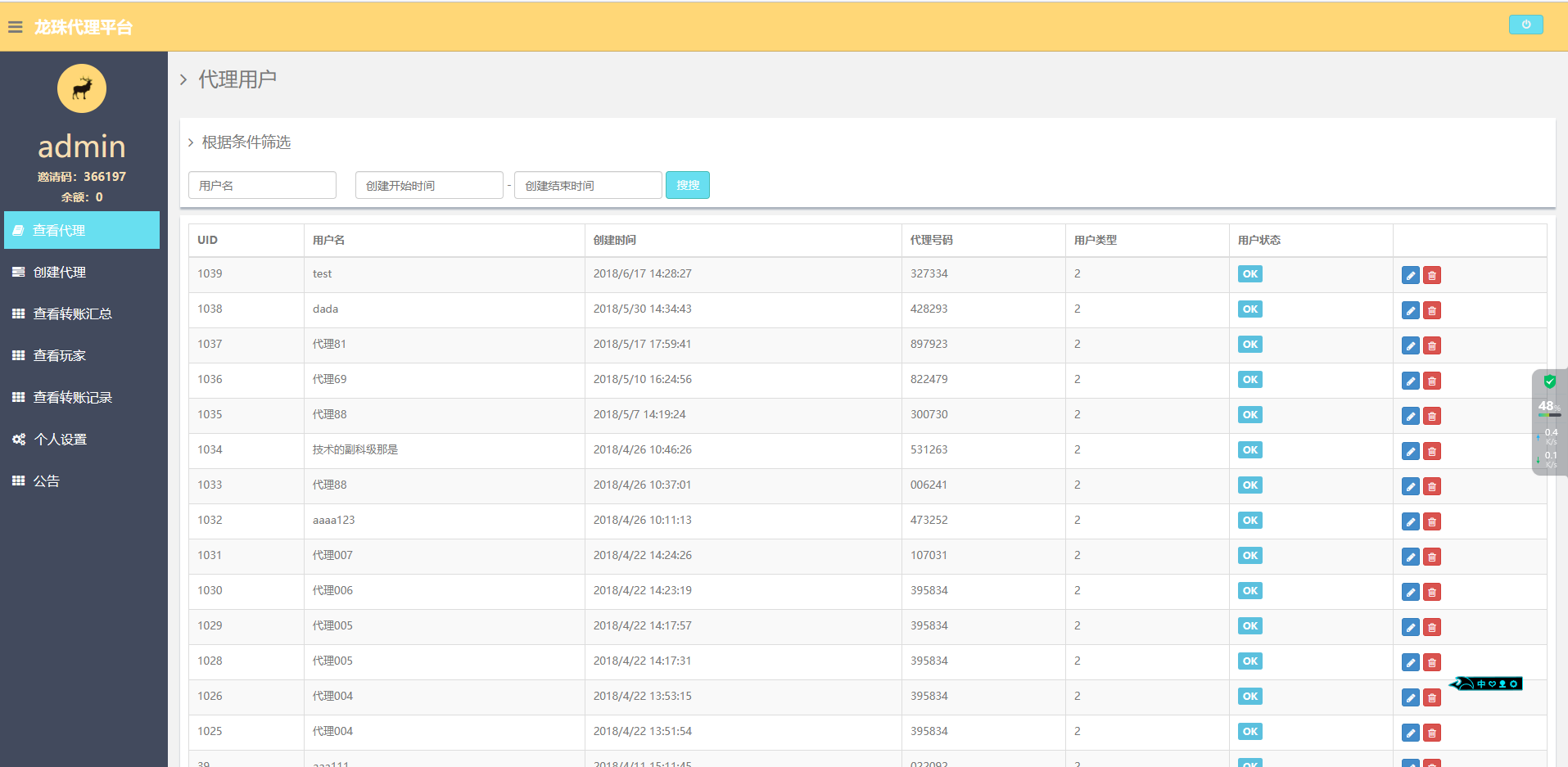The width and height of the screenshot is (1568, 767).
Task: Click OK status for user test
Action: tap(1249, 274)
